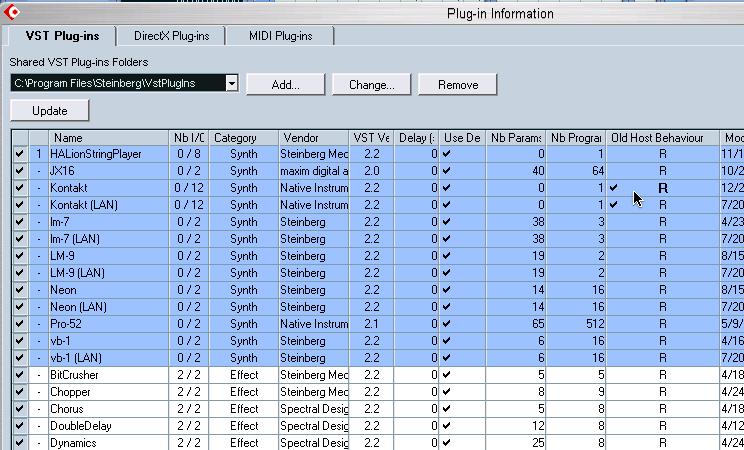Select the JX16 plug-in name
Image resolution: width=744 pixels, height=450 pixels.
62,171
